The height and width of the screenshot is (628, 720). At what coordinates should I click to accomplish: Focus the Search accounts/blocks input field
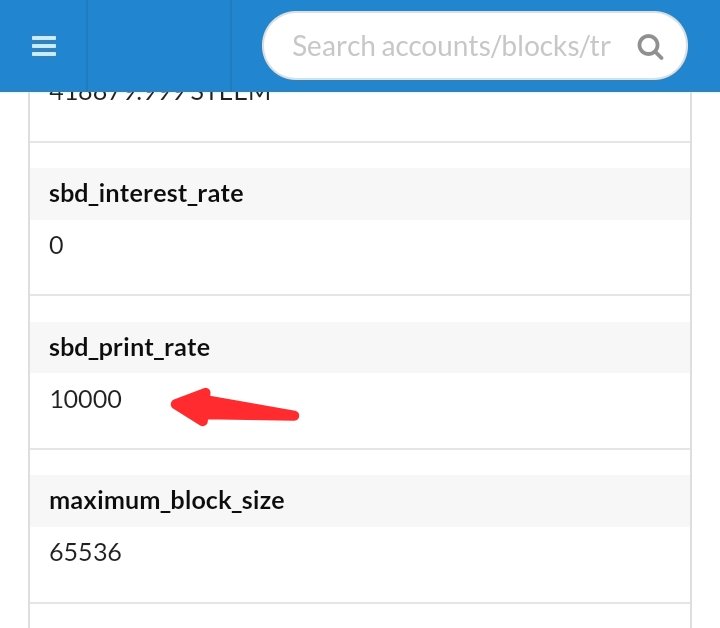[474, 46]
